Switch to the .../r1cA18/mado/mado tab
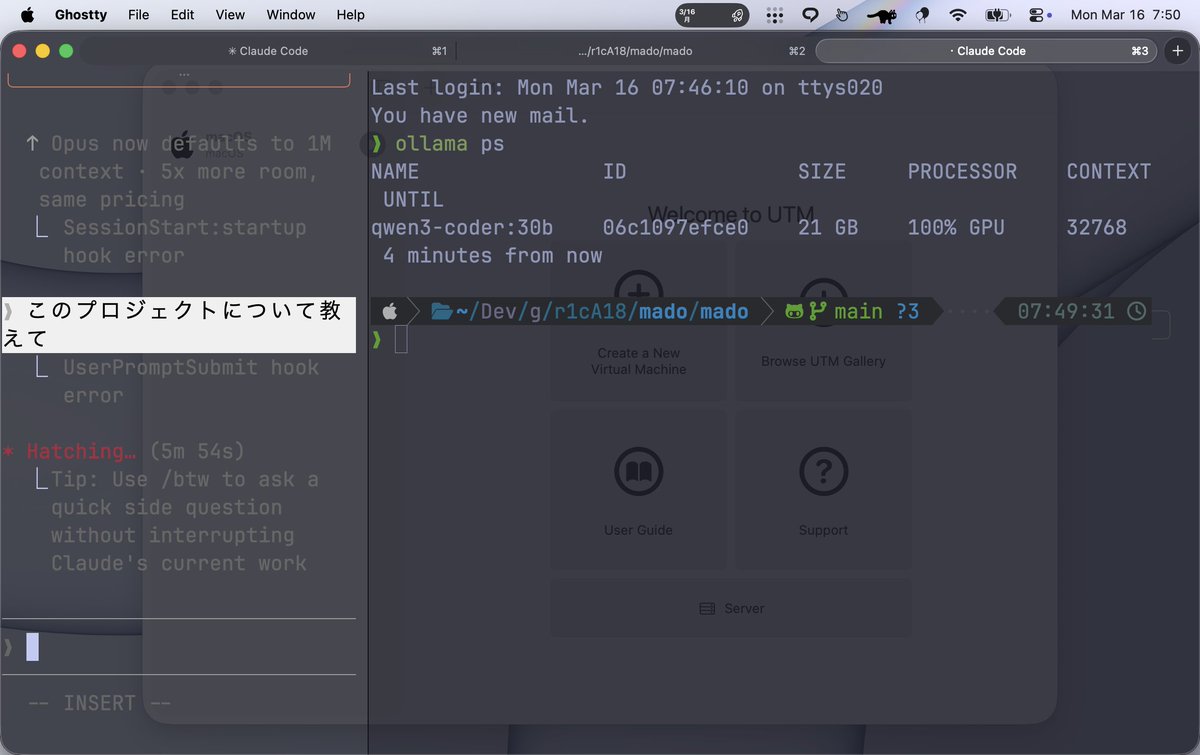This screenshot has height=755, width=1200. [x=635, y=51]
